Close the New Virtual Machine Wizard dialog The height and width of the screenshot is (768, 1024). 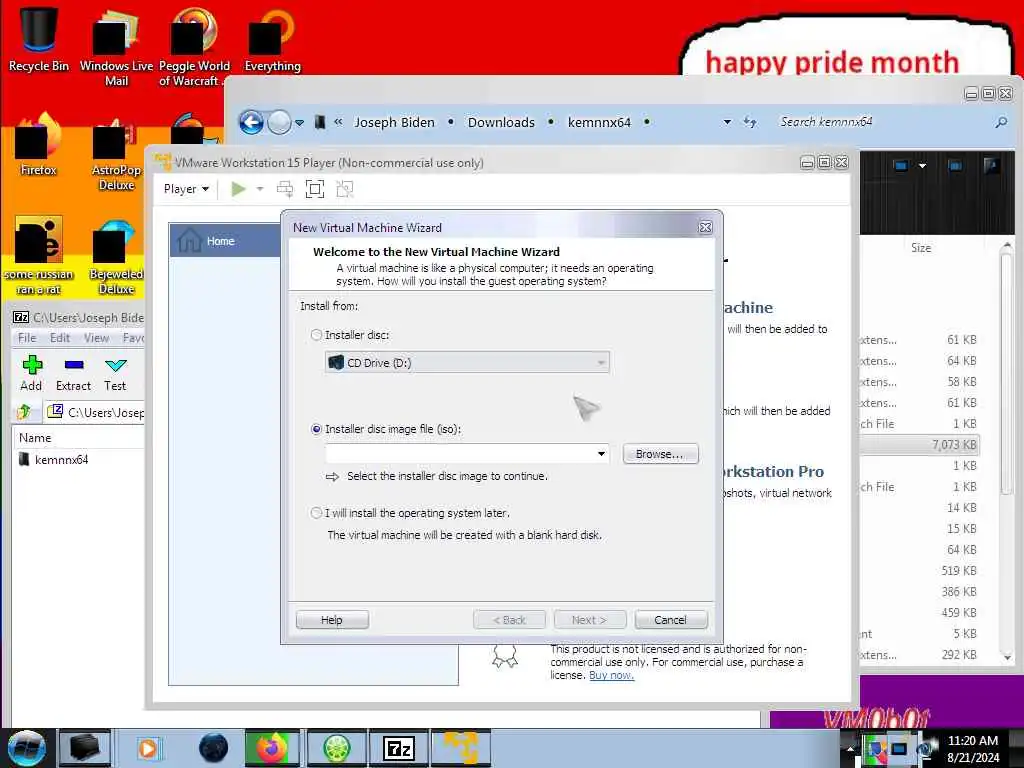[x=705, y=227]
